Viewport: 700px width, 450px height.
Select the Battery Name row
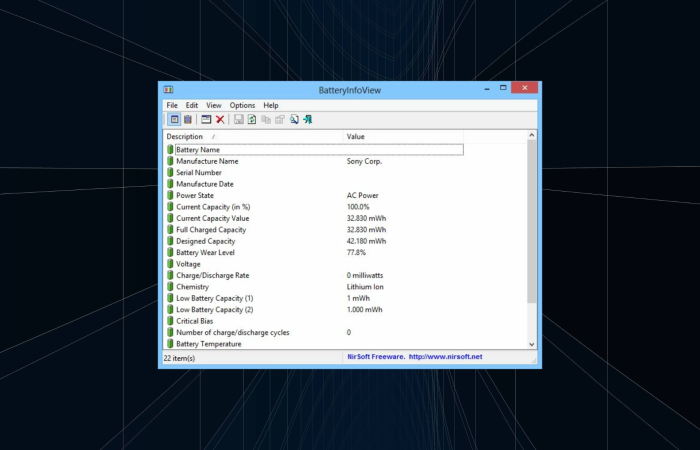click(315, 150)
